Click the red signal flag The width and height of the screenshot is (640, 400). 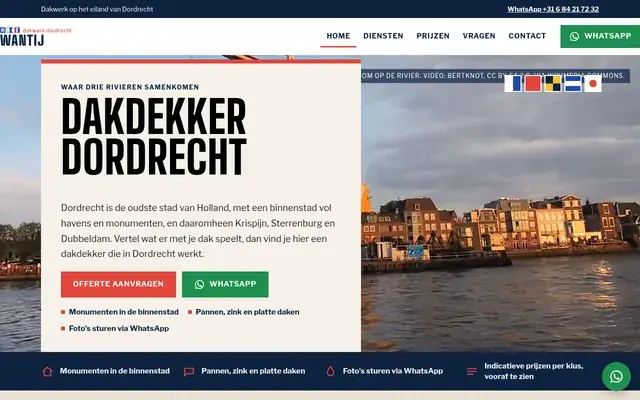click(x=533, y=84)
